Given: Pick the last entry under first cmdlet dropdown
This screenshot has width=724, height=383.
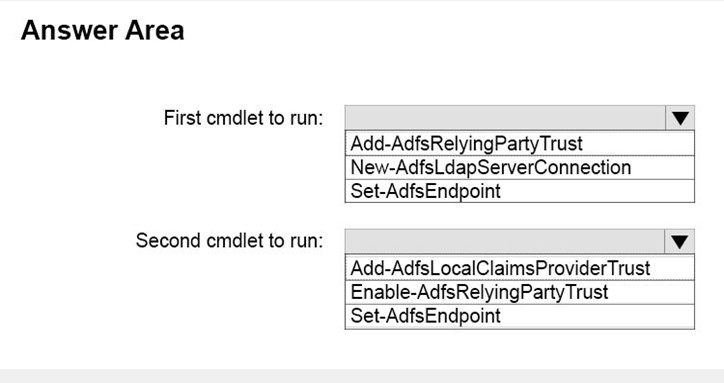Looking at the screenshot, I should click(x=519, y=191).
